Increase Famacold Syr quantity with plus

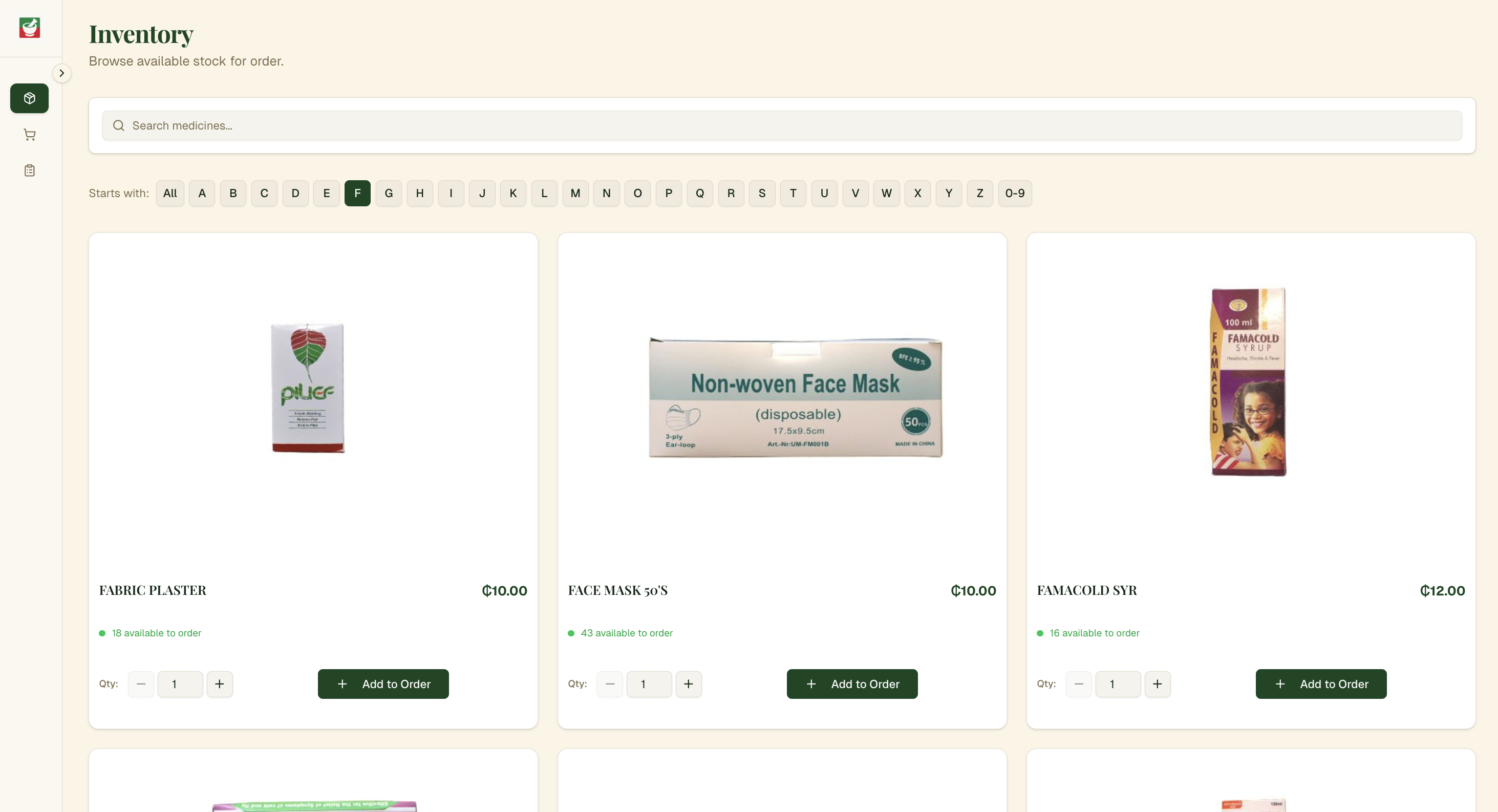point(1157,684)
